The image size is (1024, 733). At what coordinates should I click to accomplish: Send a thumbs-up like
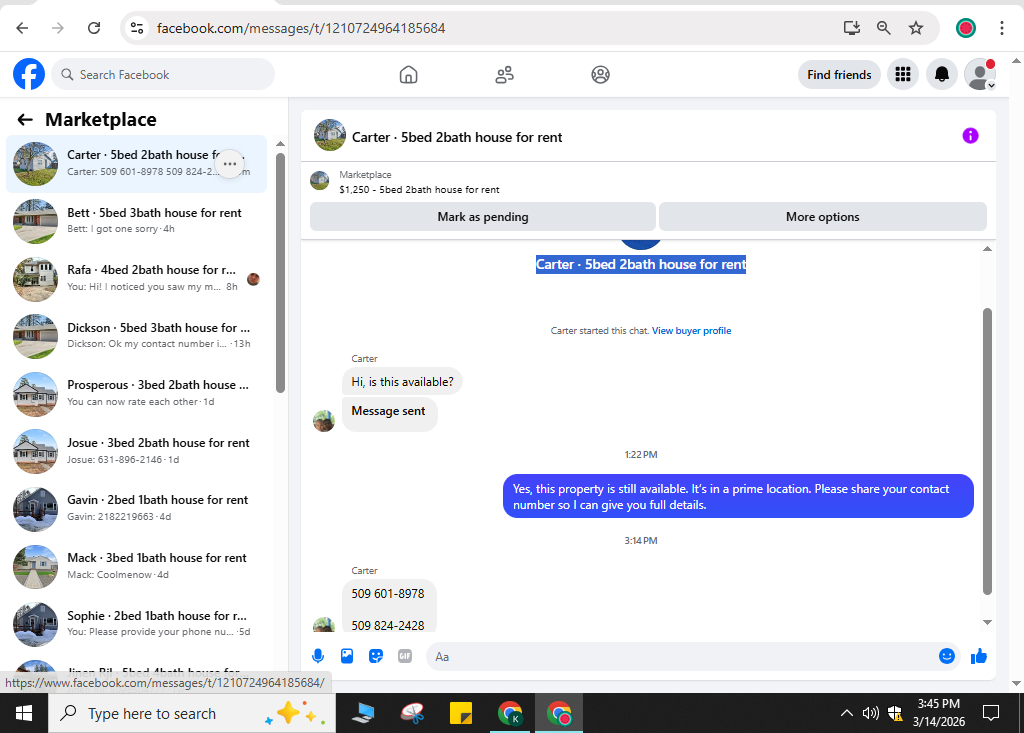[978, 656]
